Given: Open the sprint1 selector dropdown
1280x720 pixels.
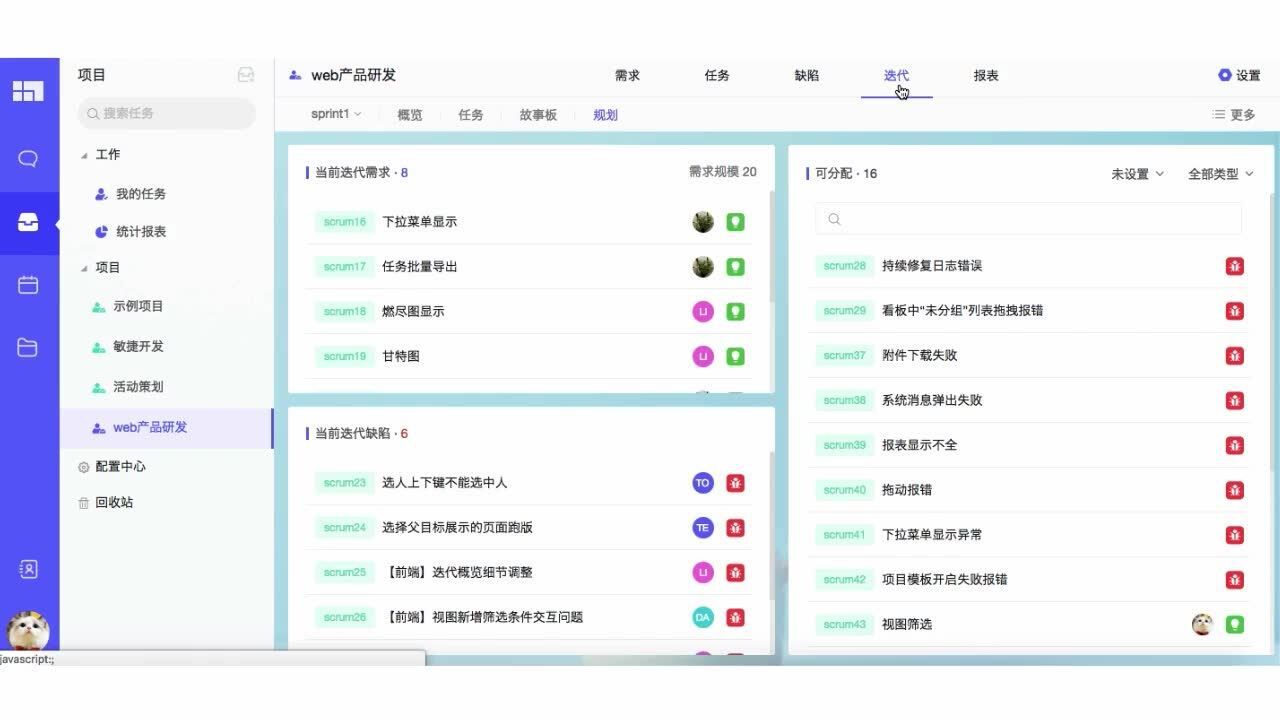Looking at the screenshot, I should [336, 113].
